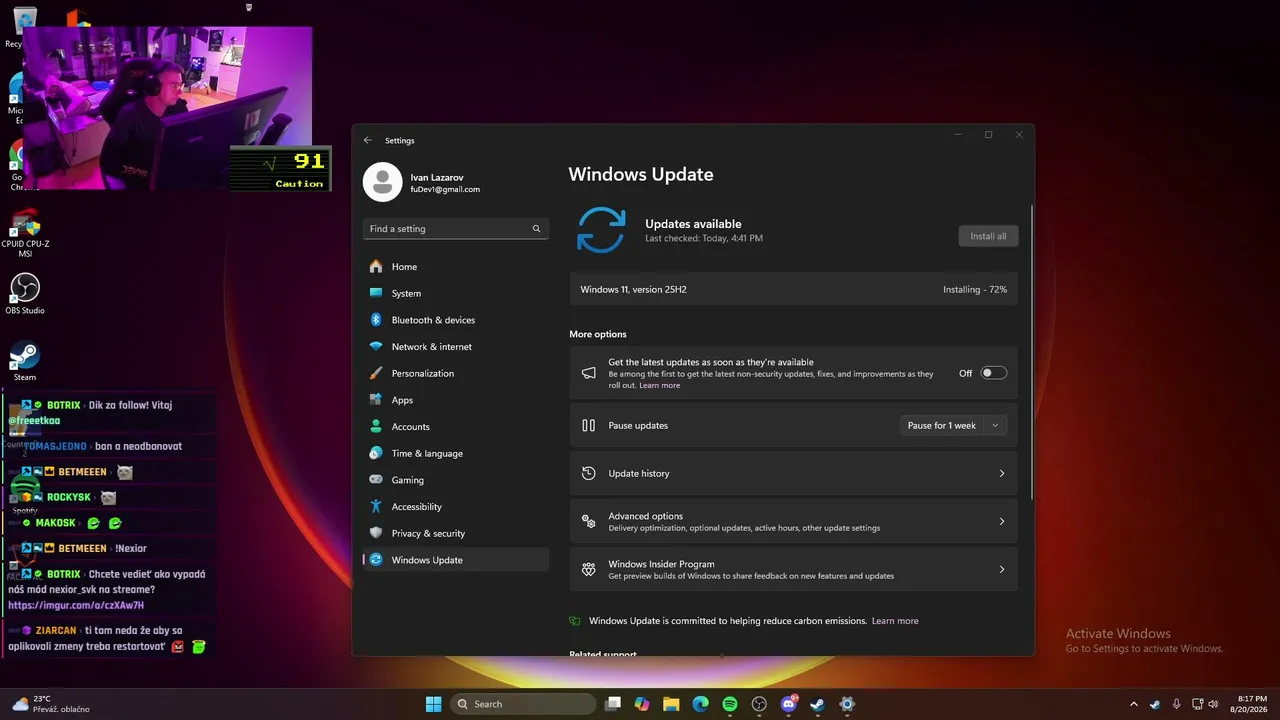This screenshot has height=720, width=1280.
Task: Go to Time & language settings
Action: [x=456, y=453]
